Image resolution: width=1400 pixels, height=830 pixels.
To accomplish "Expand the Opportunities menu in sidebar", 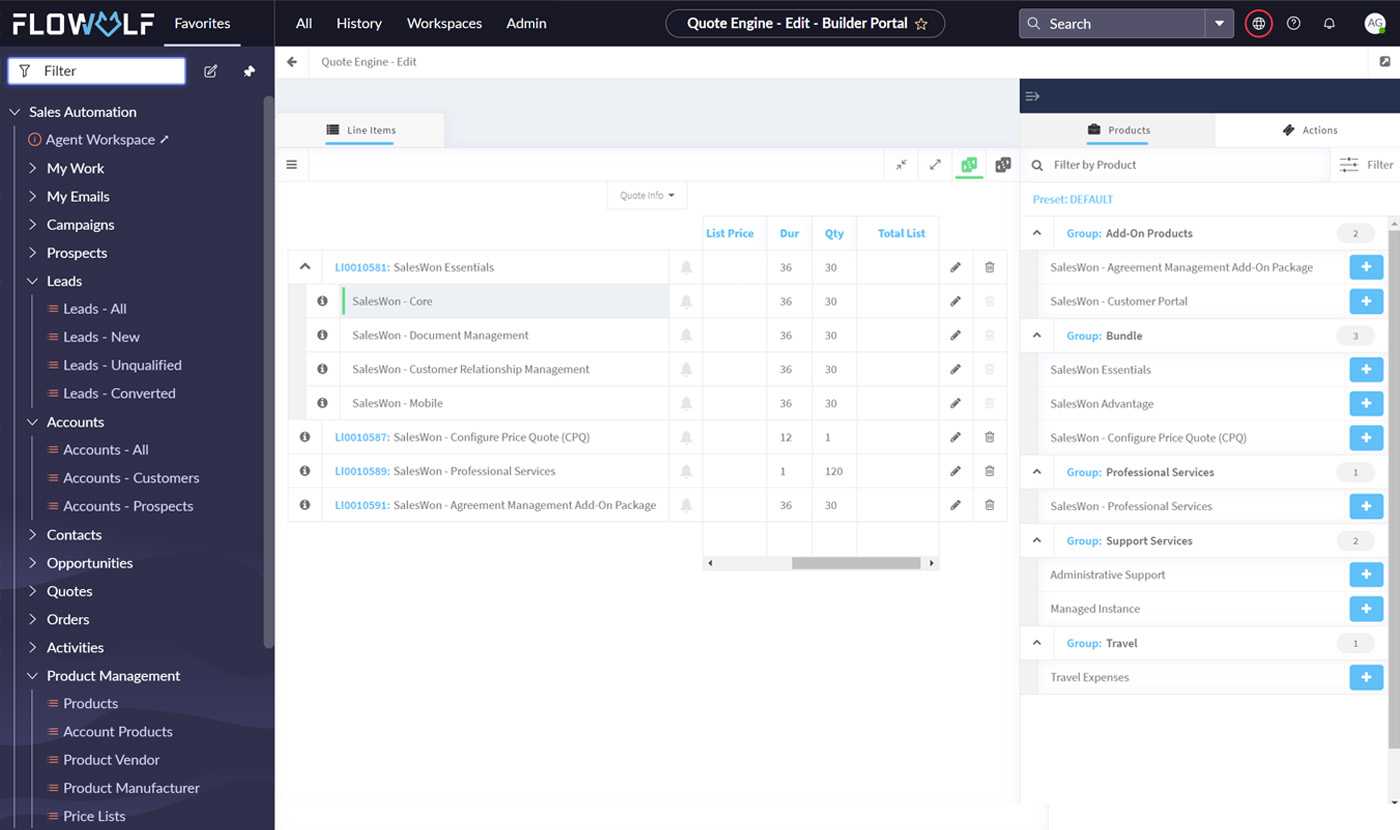I will (32, 563).
